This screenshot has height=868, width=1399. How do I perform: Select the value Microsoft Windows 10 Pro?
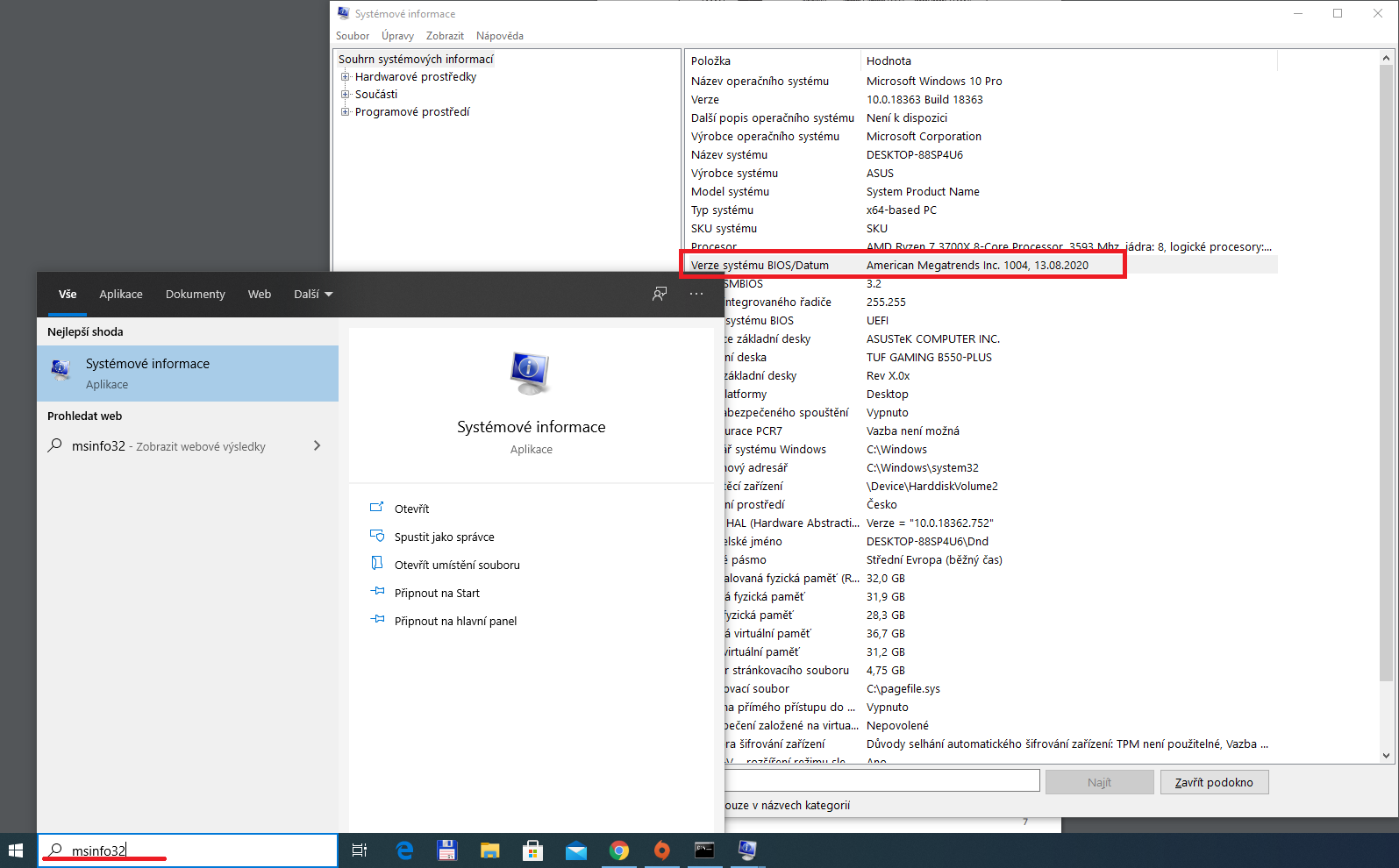pyautogui.click(x=934, y=81)
